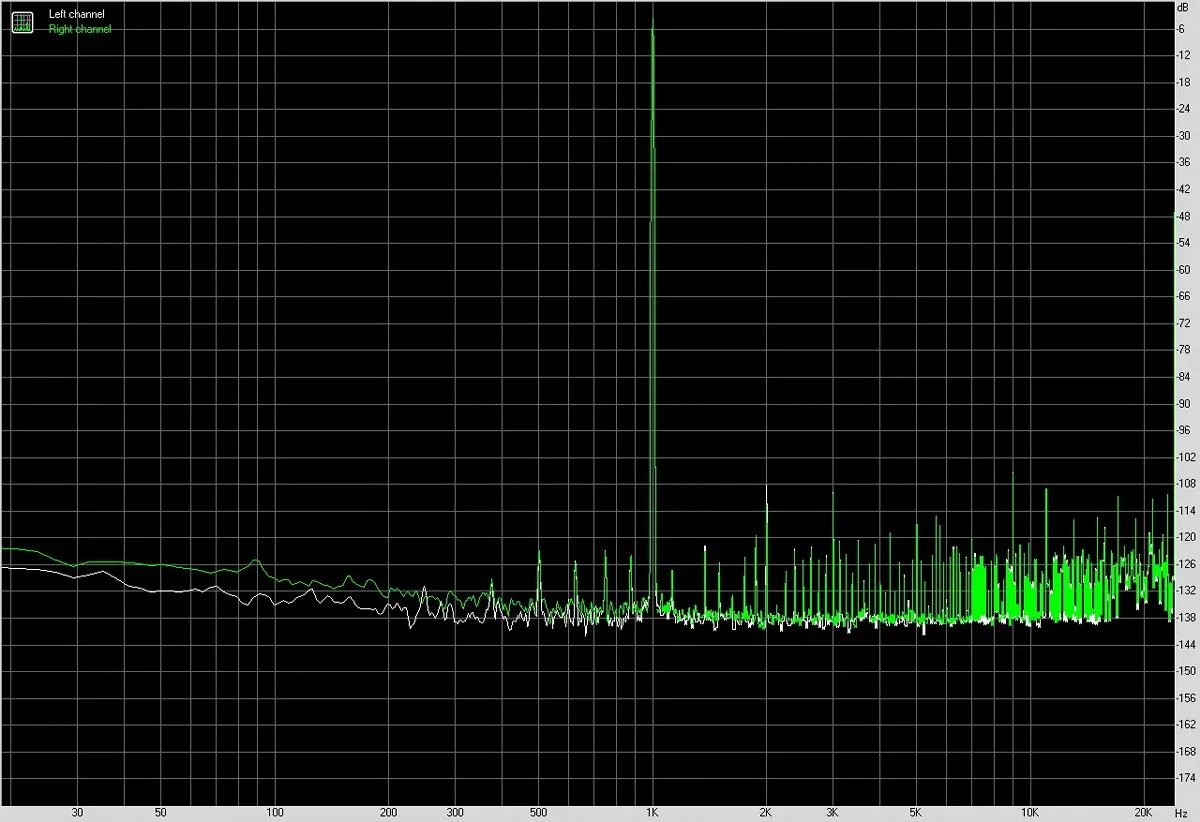The height and width of the screenshot is (822, 1200).
Task: Click the 500 Hz frequency label
Action: (x=538, y=814)
